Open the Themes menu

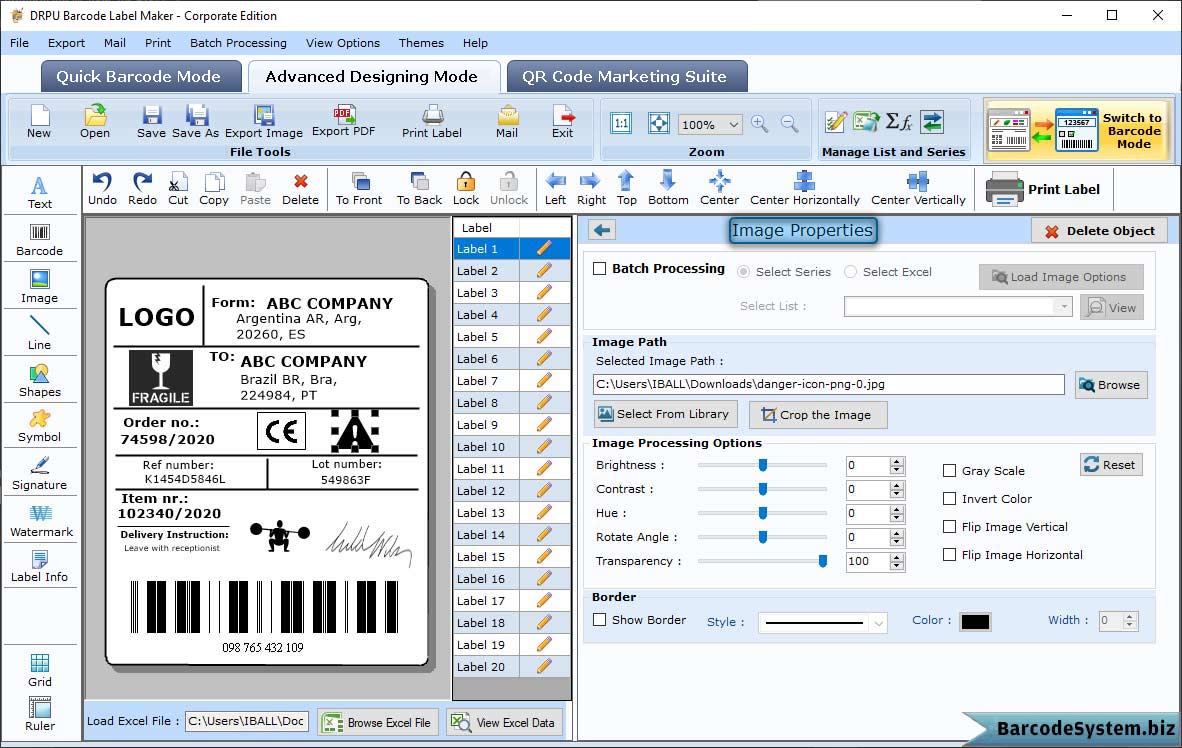tap(421, 43)
